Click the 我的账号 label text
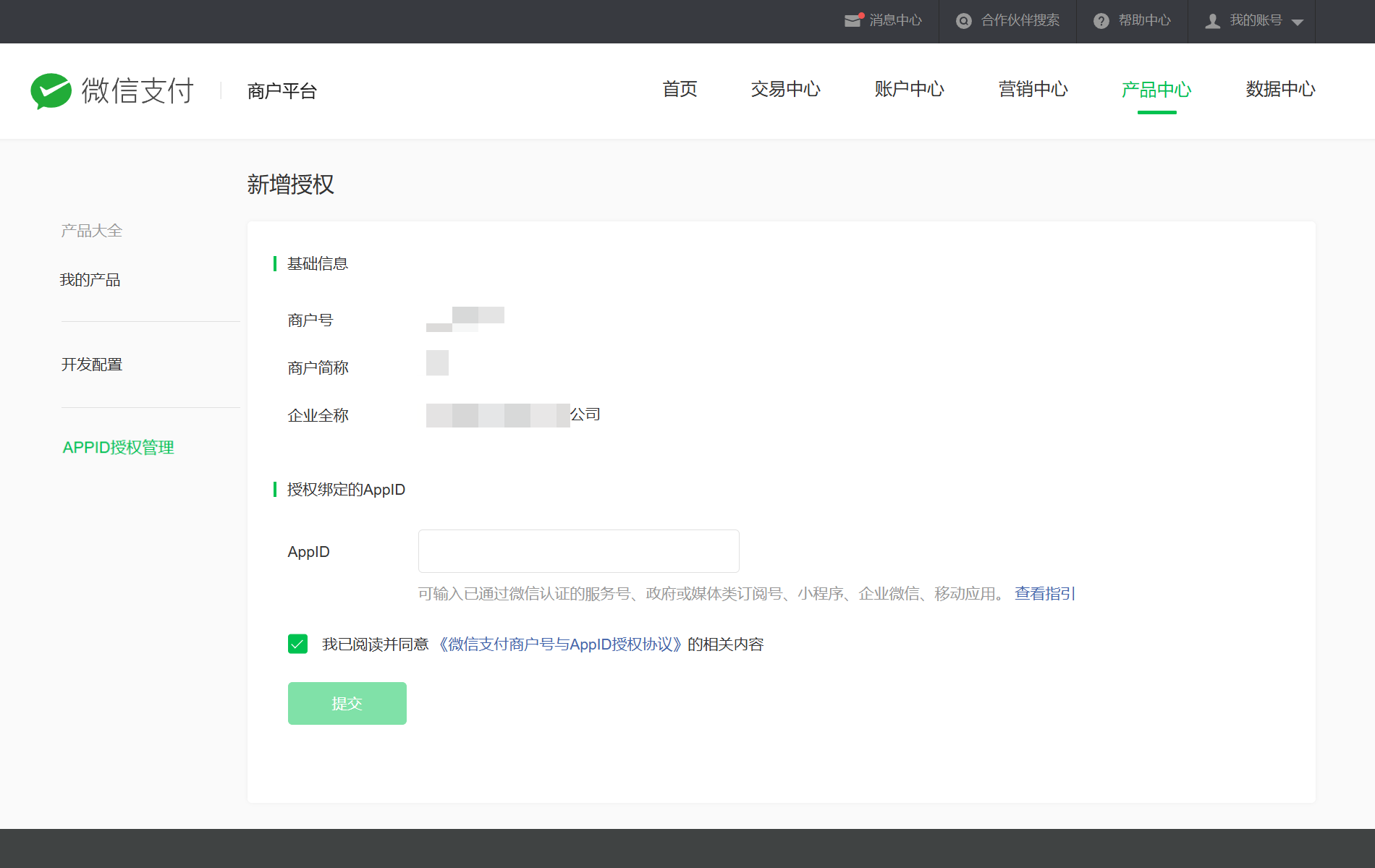The height and width of the screenshot is (868, 1375). 1256,20
